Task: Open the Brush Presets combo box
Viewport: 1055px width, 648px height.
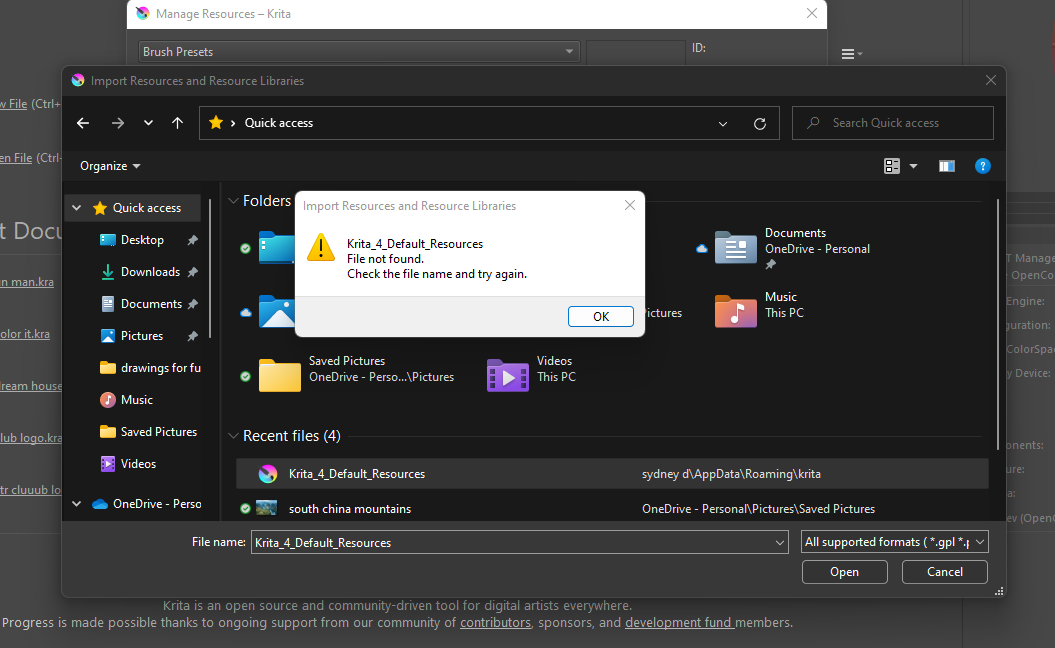Action: coord(359,51)
